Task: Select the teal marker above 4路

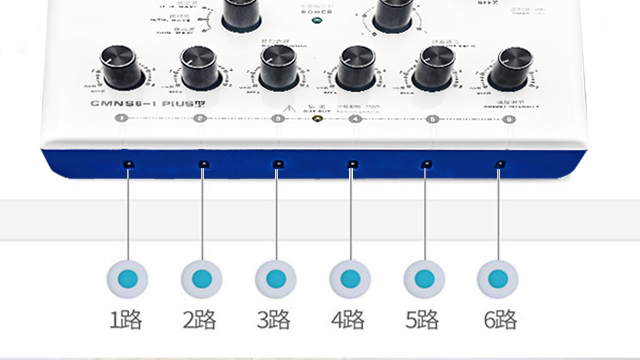Action: pos(351,280)
